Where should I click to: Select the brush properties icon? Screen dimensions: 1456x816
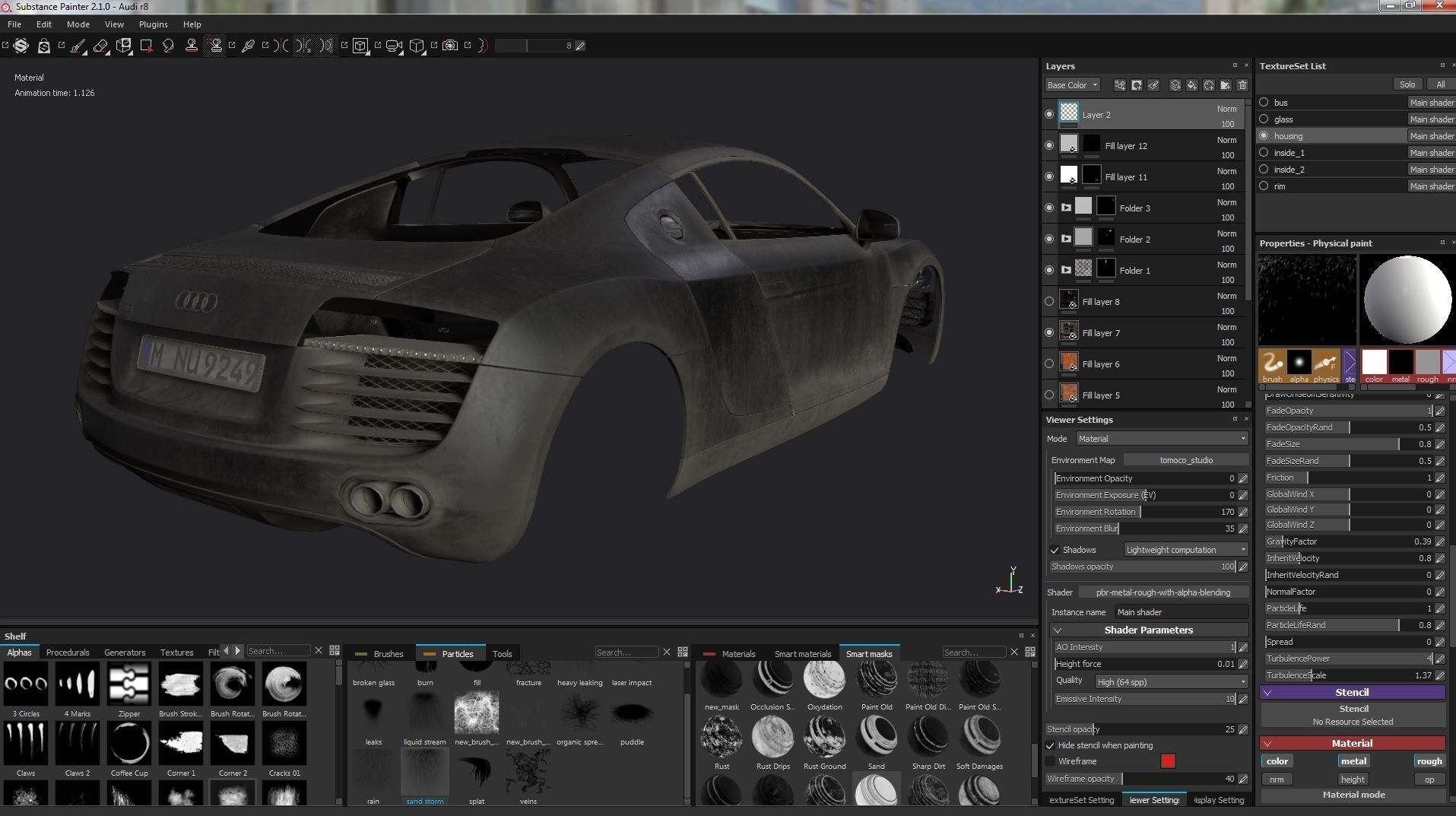coord(1272,366)
